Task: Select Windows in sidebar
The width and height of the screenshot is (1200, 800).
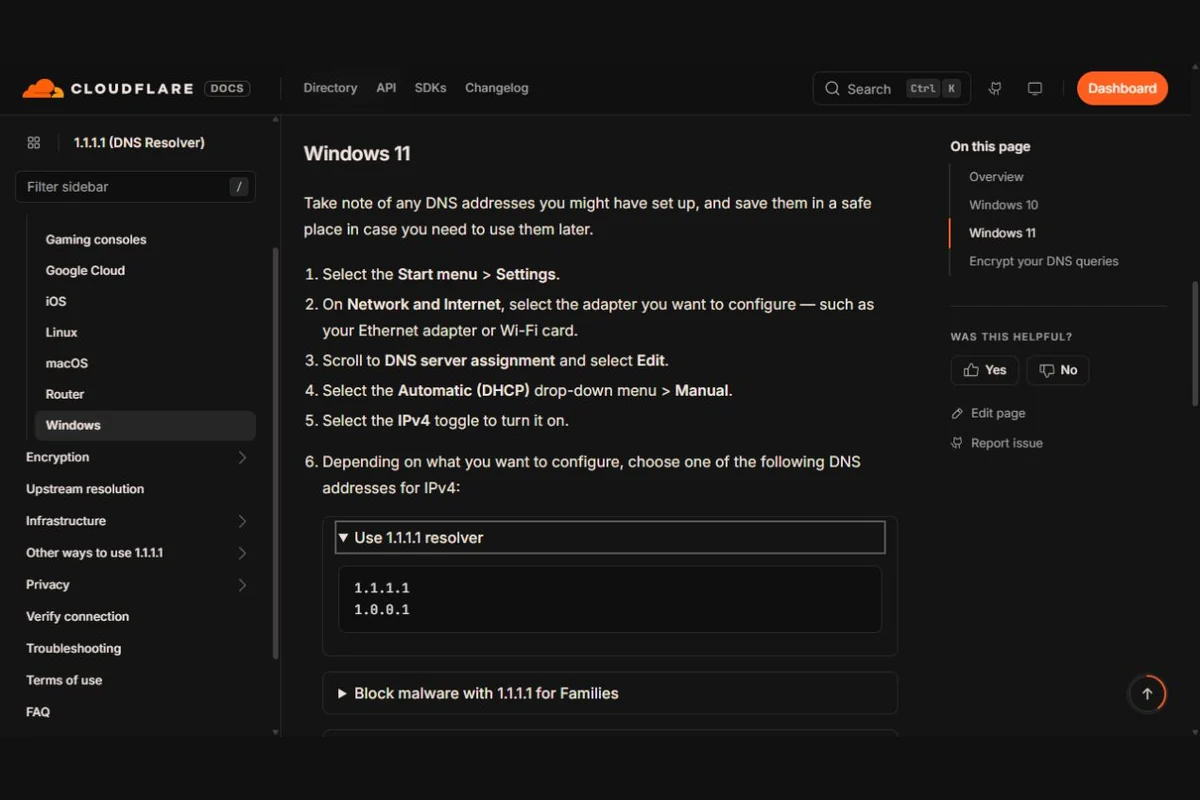Action: [x=145, y=425]
